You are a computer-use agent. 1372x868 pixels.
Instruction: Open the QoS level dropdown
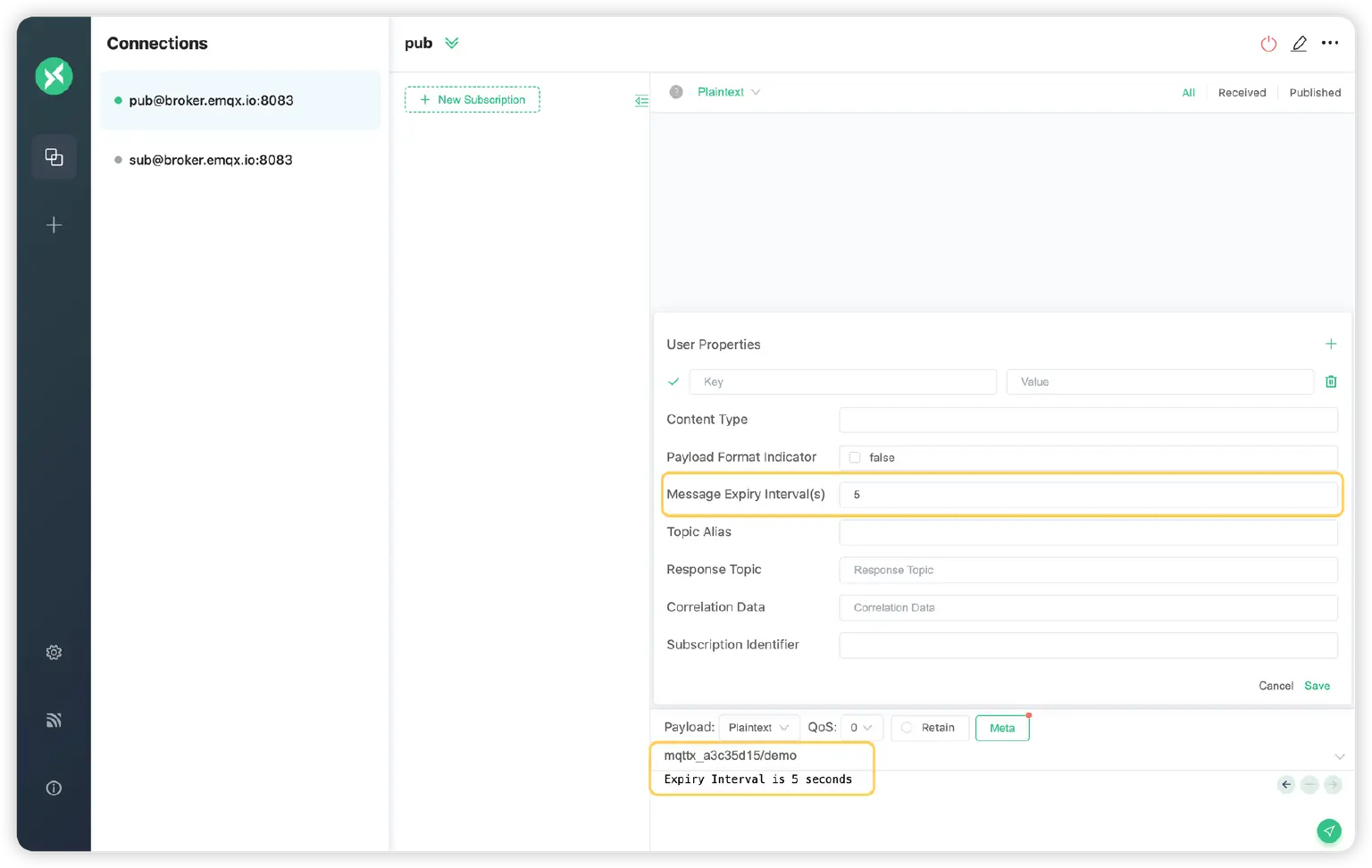[x=861, y=728]
